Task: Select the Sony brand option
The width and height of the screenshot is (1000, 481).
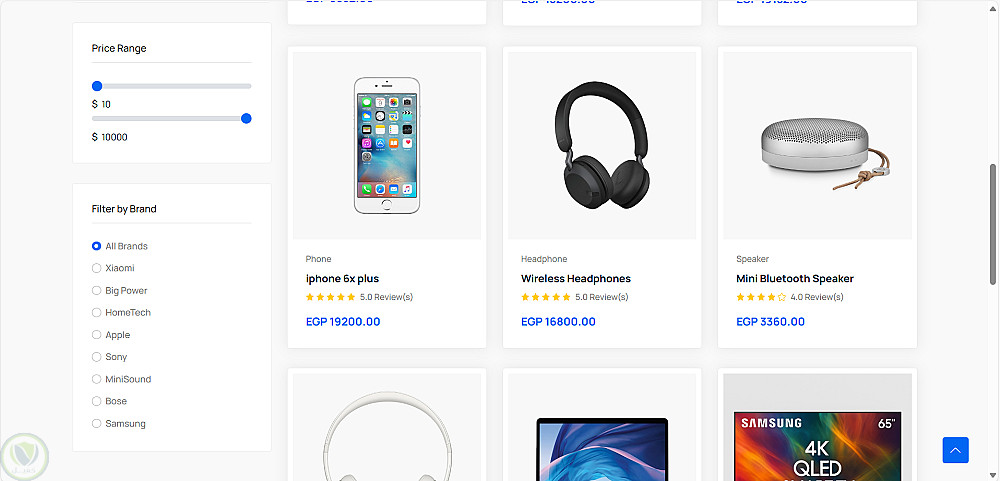Action: coord(97,357)
